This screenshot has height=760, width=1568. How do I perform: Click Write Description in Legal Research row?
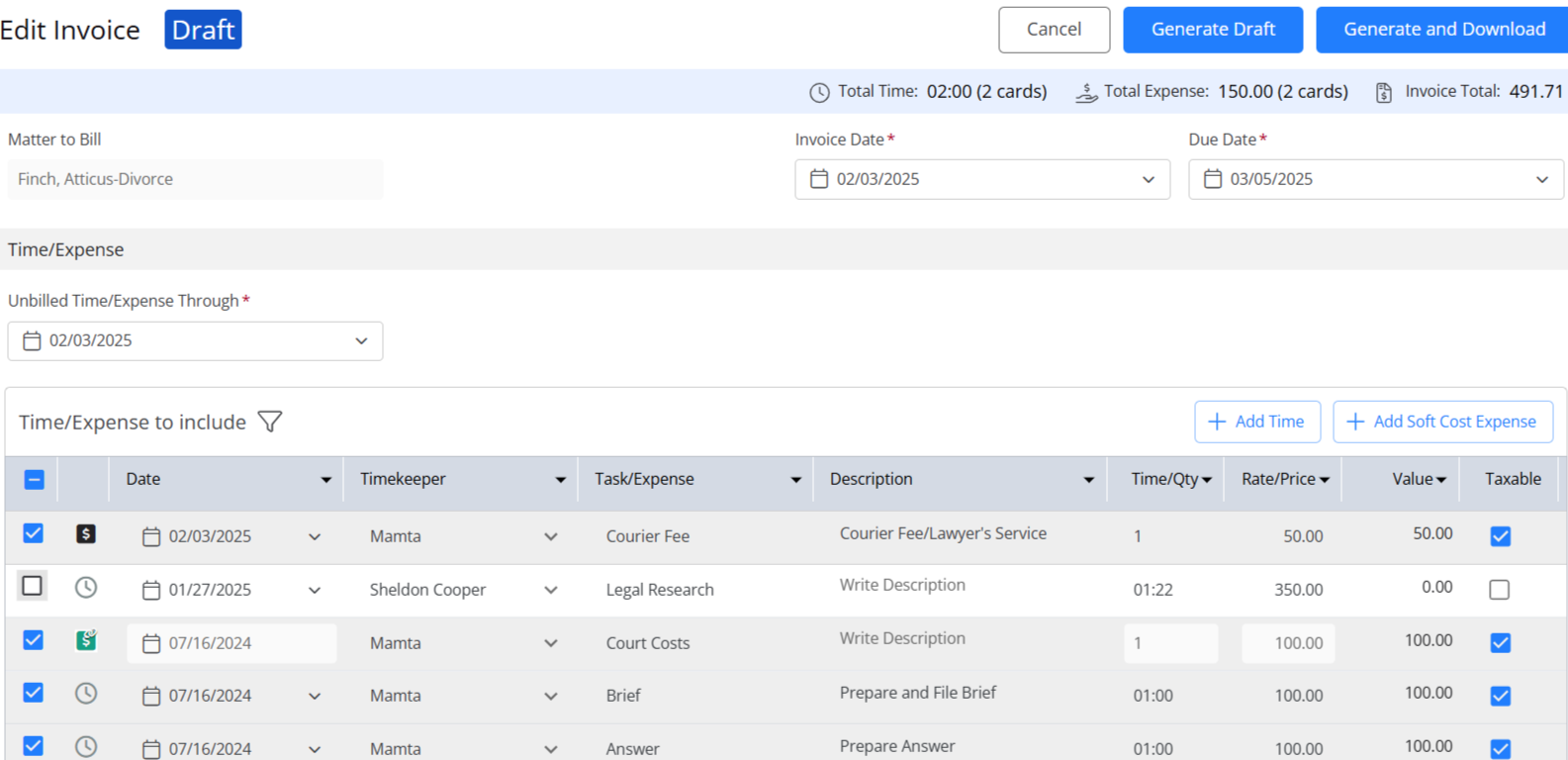[x=902, y=585]
